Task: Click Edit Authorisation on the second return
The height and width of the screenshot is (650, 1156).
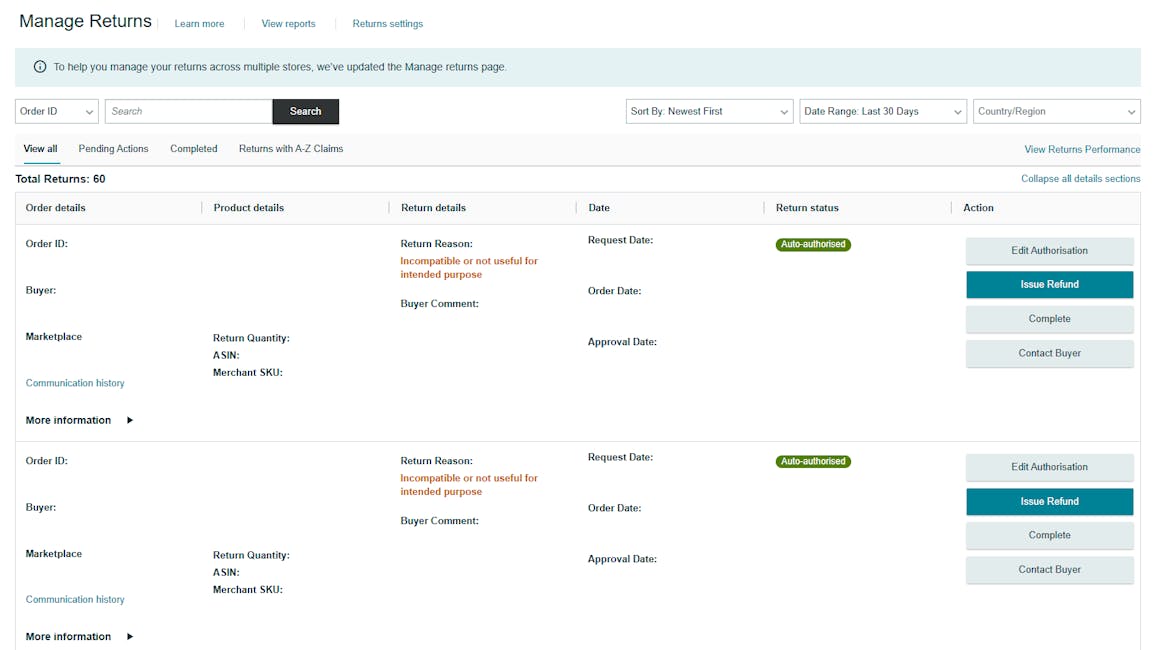Action: pyautogui.click(x=1049, y=467)
